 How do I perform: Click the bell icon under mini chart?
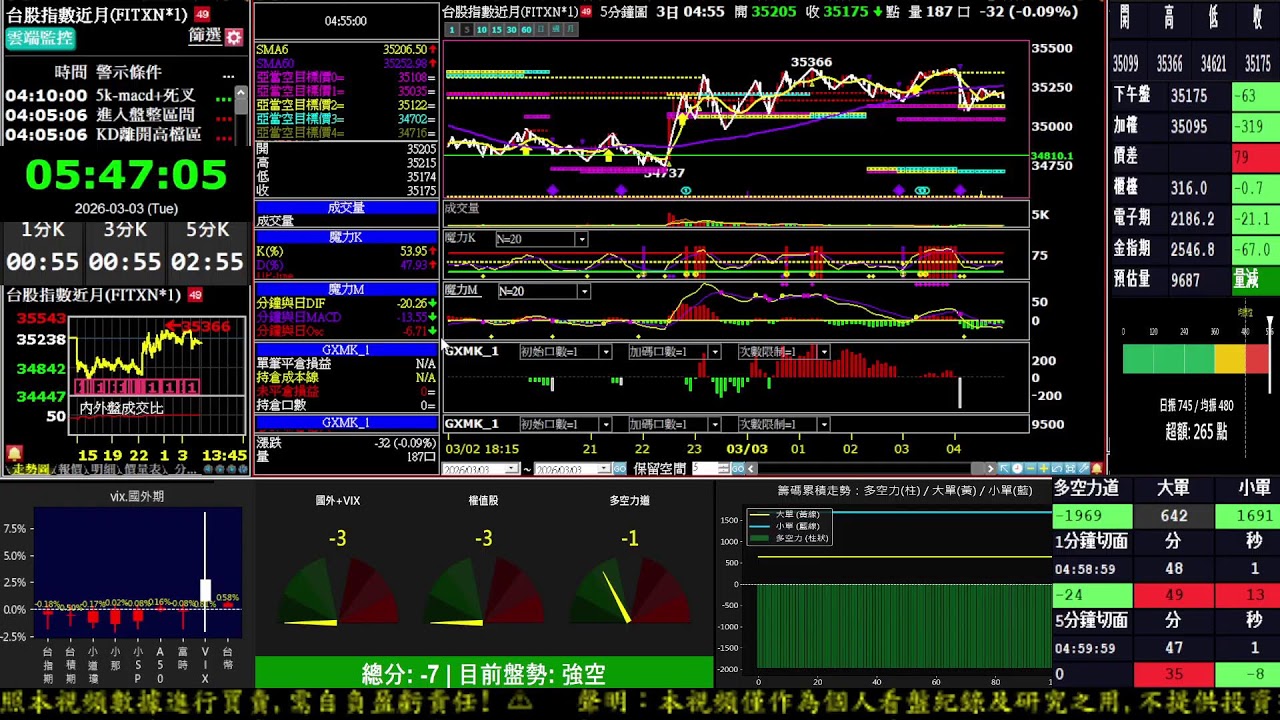click(14, 454)
